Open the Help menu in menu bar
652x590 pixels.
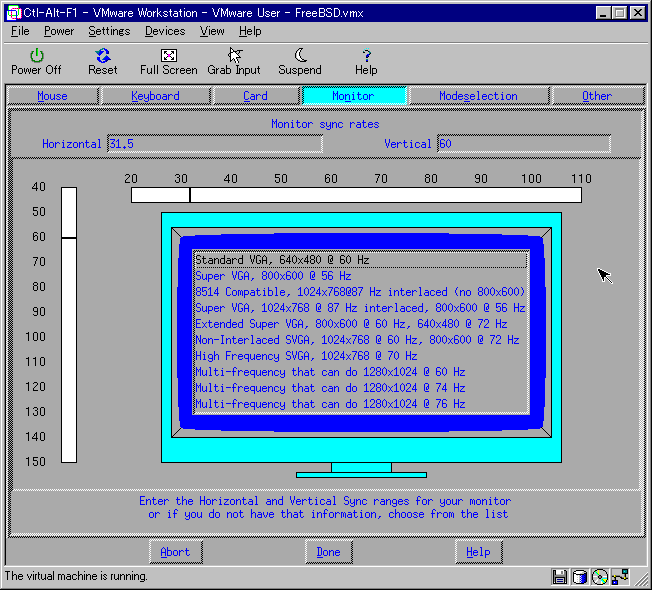point(250,31)
